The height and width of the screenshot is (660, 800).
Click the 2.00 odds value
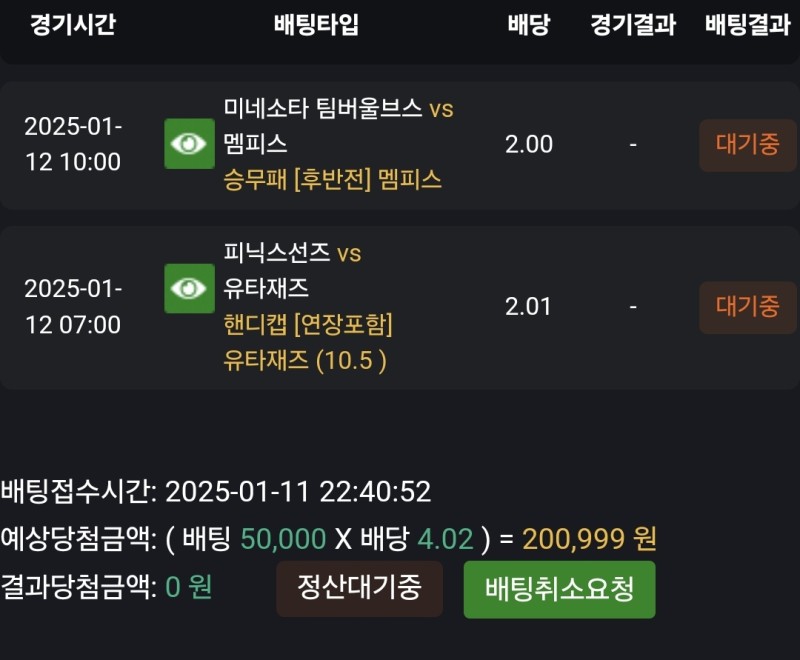tap(528, 144)
